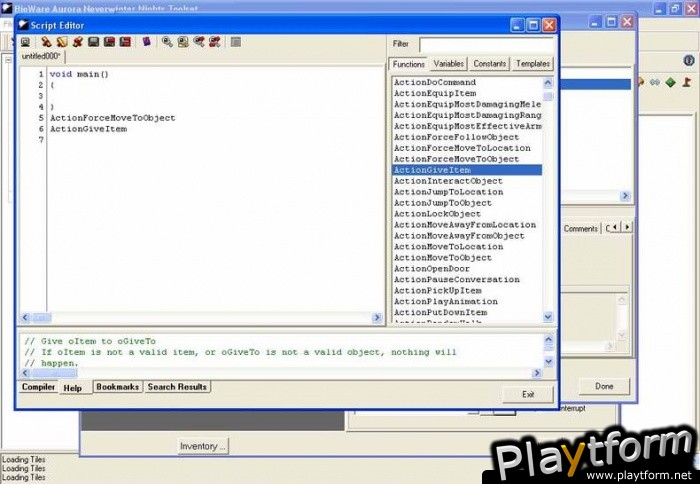Click the red X close-script toolbar icon
This screenshot has width=700, height=484.
[78, 42]
